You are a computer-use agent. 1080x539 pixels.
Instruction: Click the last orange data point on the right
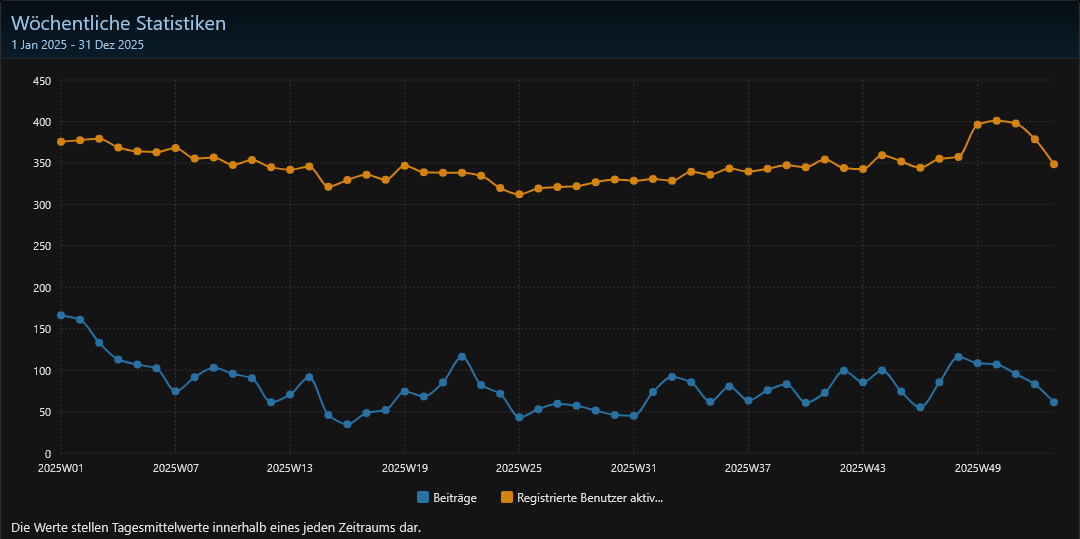coord(1054,164)
